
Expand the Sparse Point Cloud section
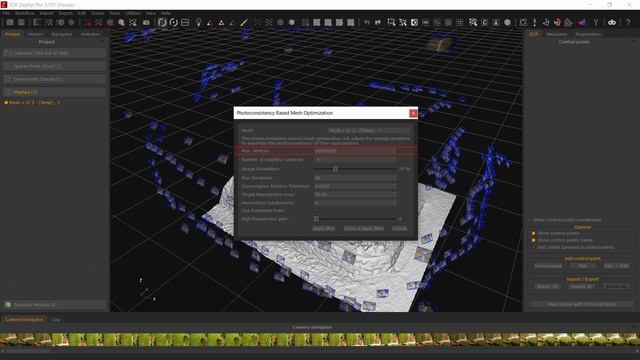tap(54, 66)
